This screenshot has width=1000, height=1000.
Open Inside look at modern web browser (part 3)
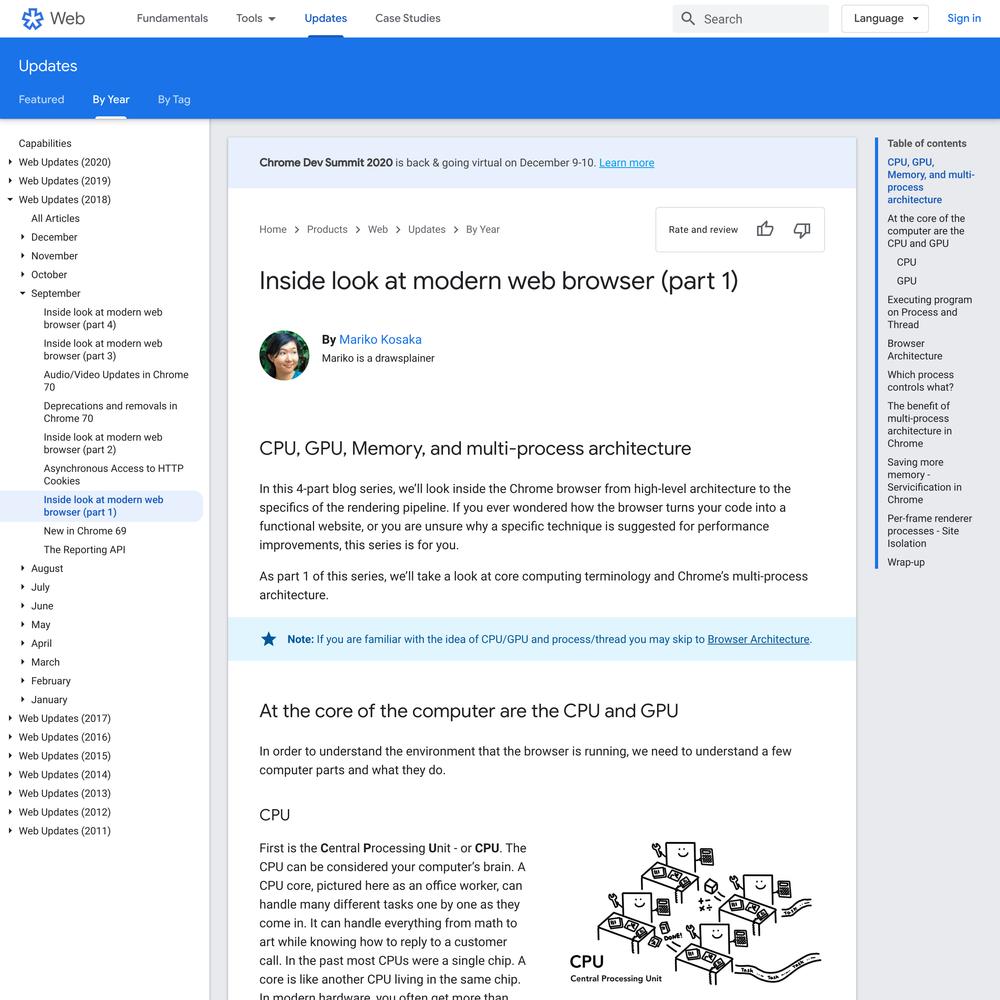pos(103,349)
